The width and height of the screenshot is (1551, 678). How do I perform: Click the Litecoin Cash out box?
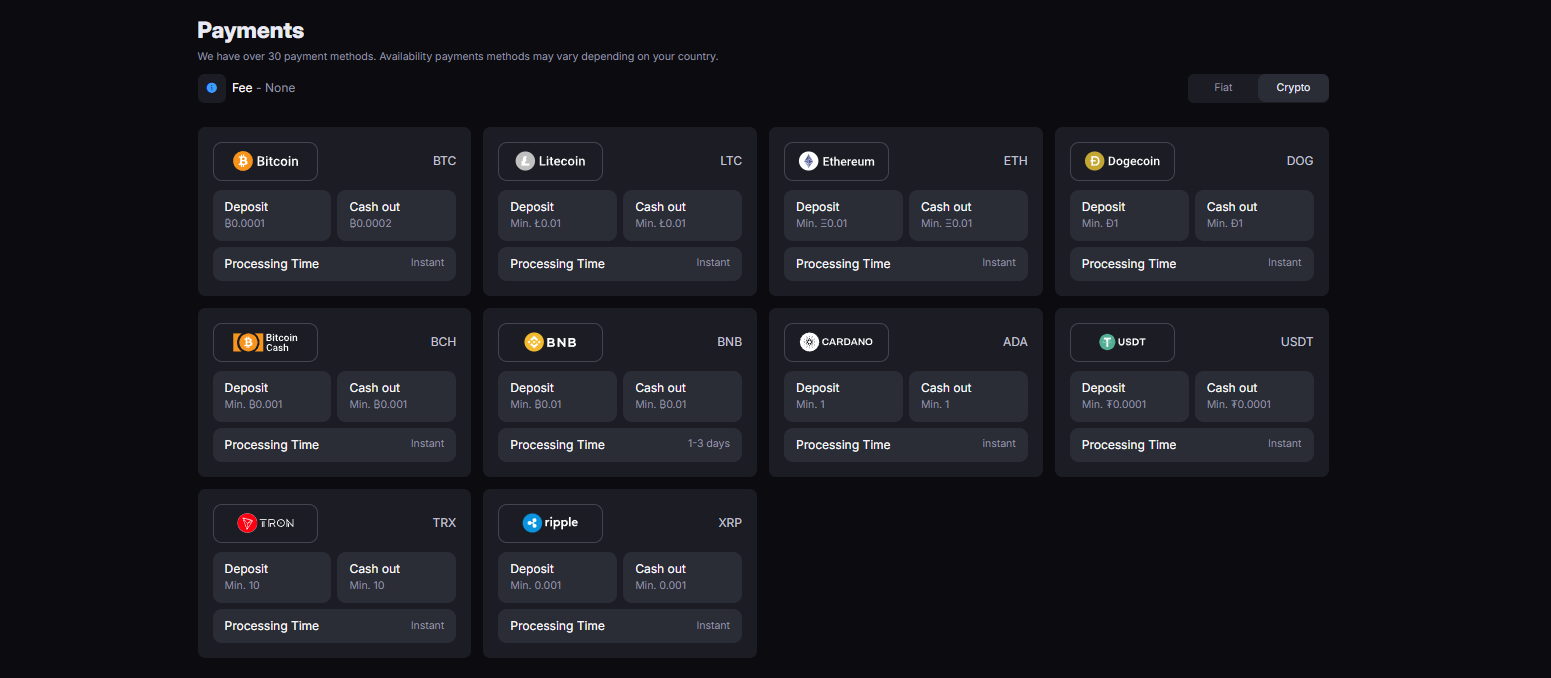pyautogui.click(x=682, y=215)
